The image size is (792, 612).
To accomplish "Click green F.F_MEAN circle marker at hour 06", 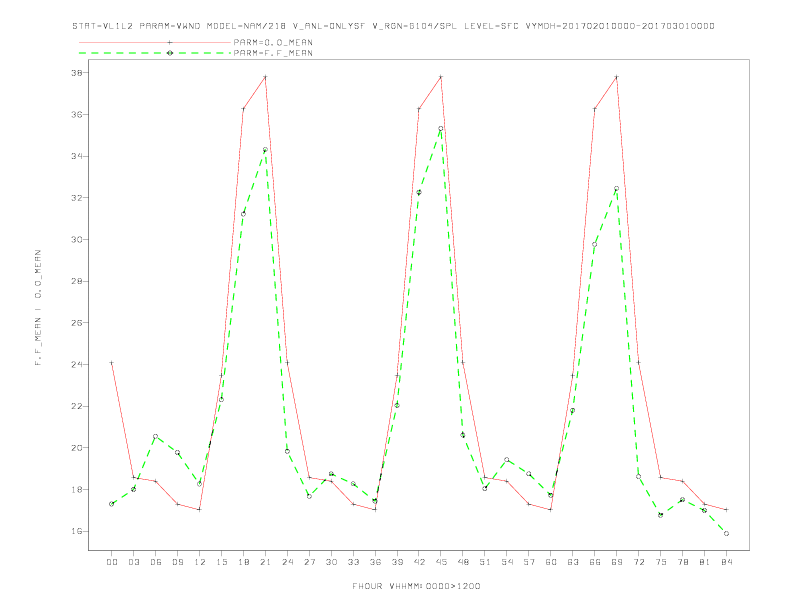I will click(156, 436).
